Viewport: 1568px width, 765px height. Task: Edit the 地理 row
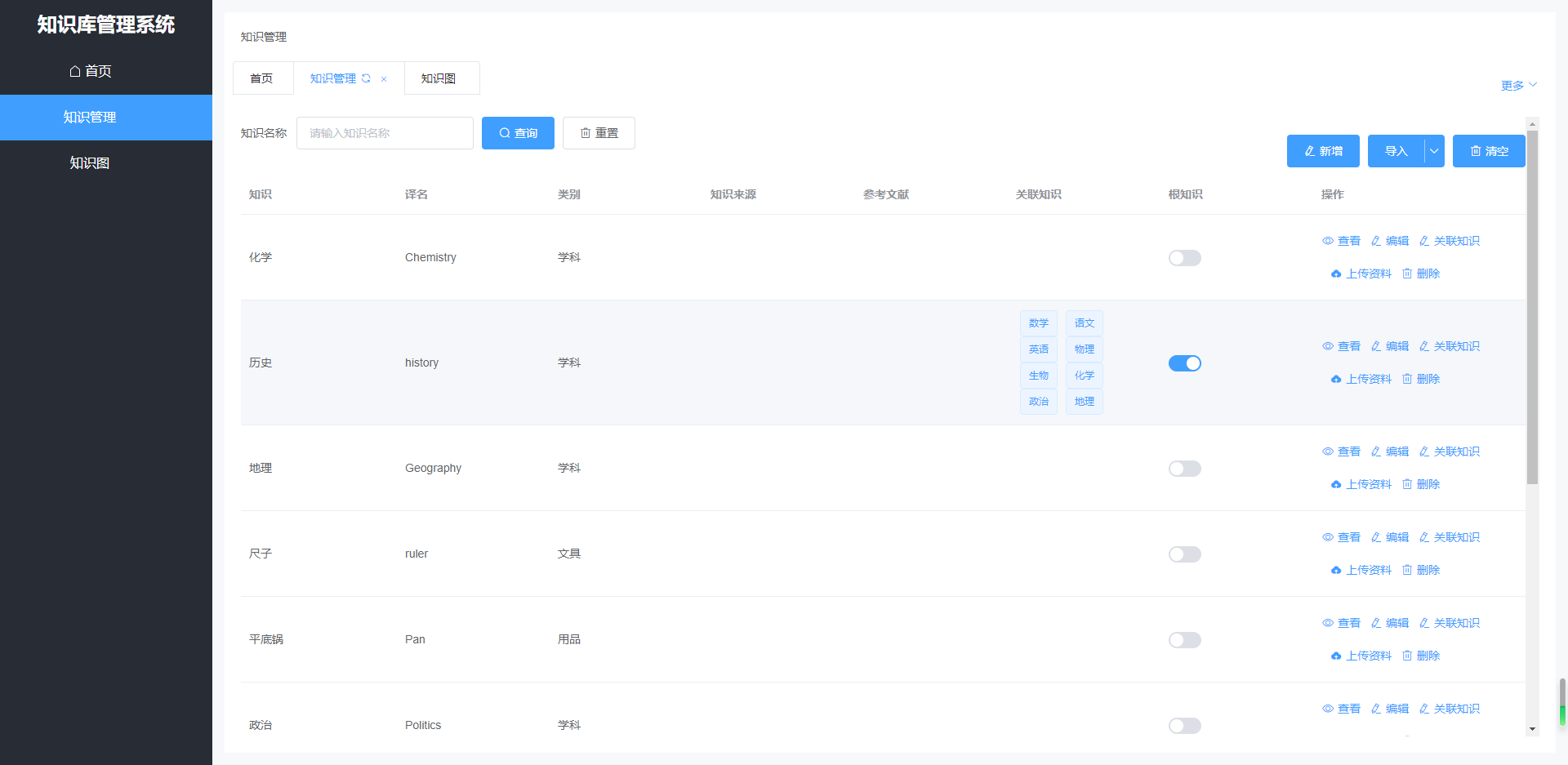tap(1390, 451)
